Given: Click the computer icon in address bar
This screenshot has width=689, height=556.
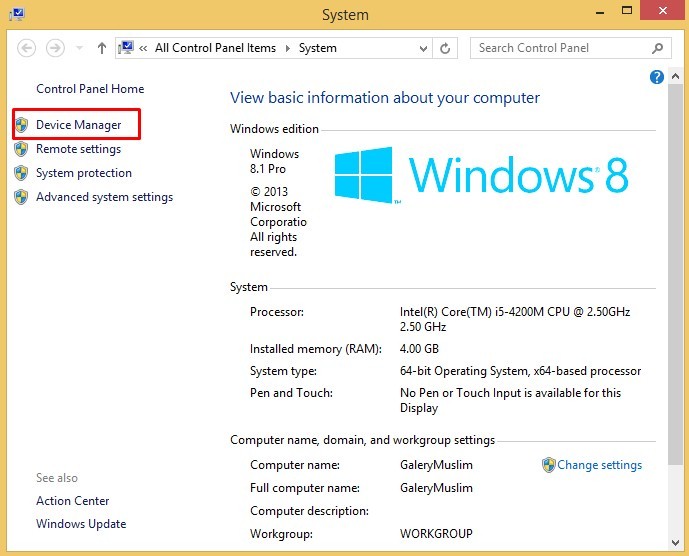Looking at the screenshot, I should (x=126, y=47).
